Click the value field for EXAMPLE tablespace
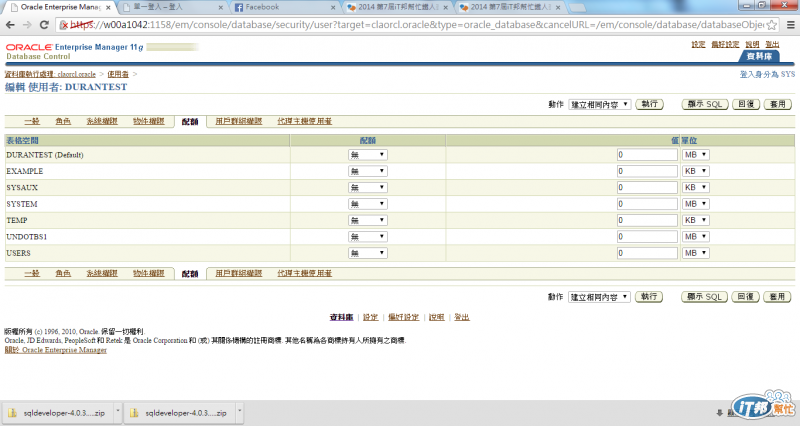 [x=647, y=171]
